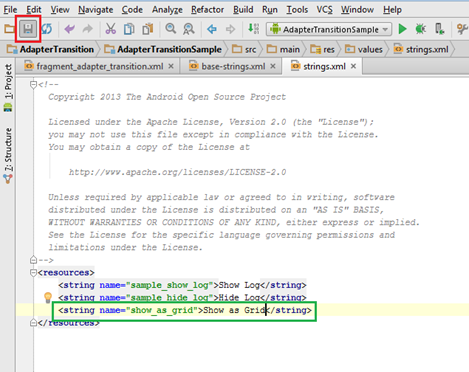Open AdapterTransitionSample run configuration dropdown
This screenshot has height=372, width=469.
(x=329, y=29)
